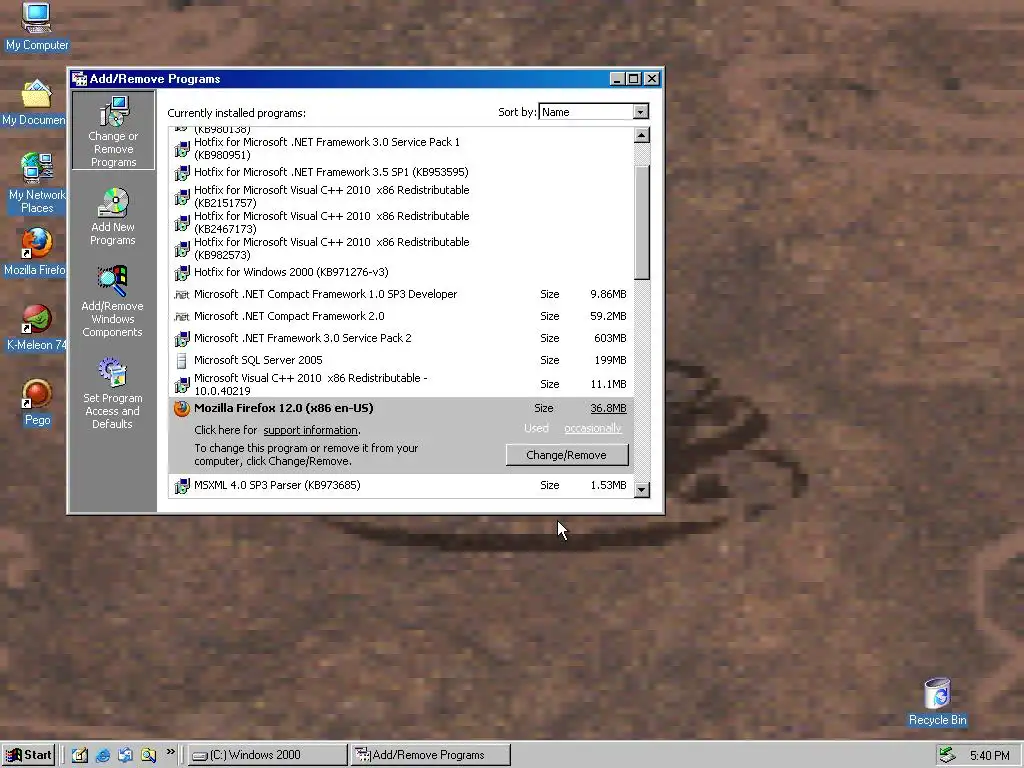Click fourth quick launch icon with magnifier
Viewport: 1024px width, 768px height.
point(148,755)
